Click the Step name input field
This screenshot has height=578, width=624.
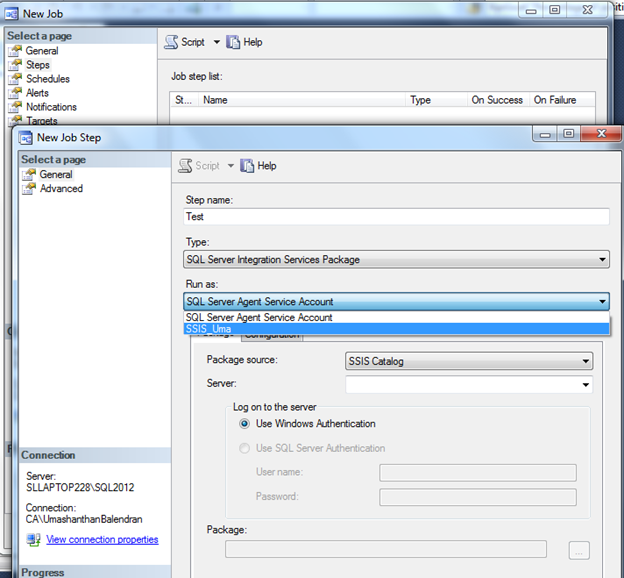[x=396, y=217]
